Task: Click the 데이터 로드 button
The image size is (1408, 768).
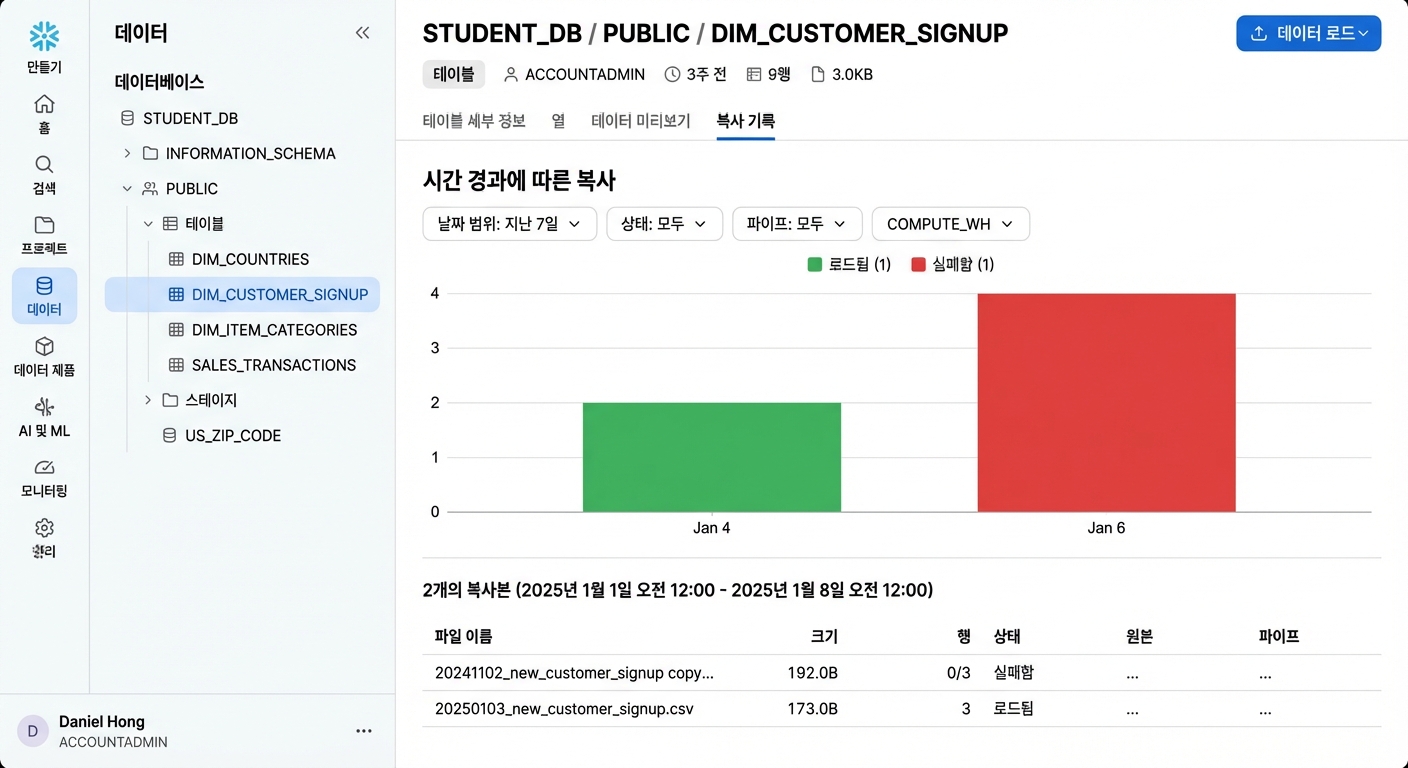Action: tap(1309, 33)
